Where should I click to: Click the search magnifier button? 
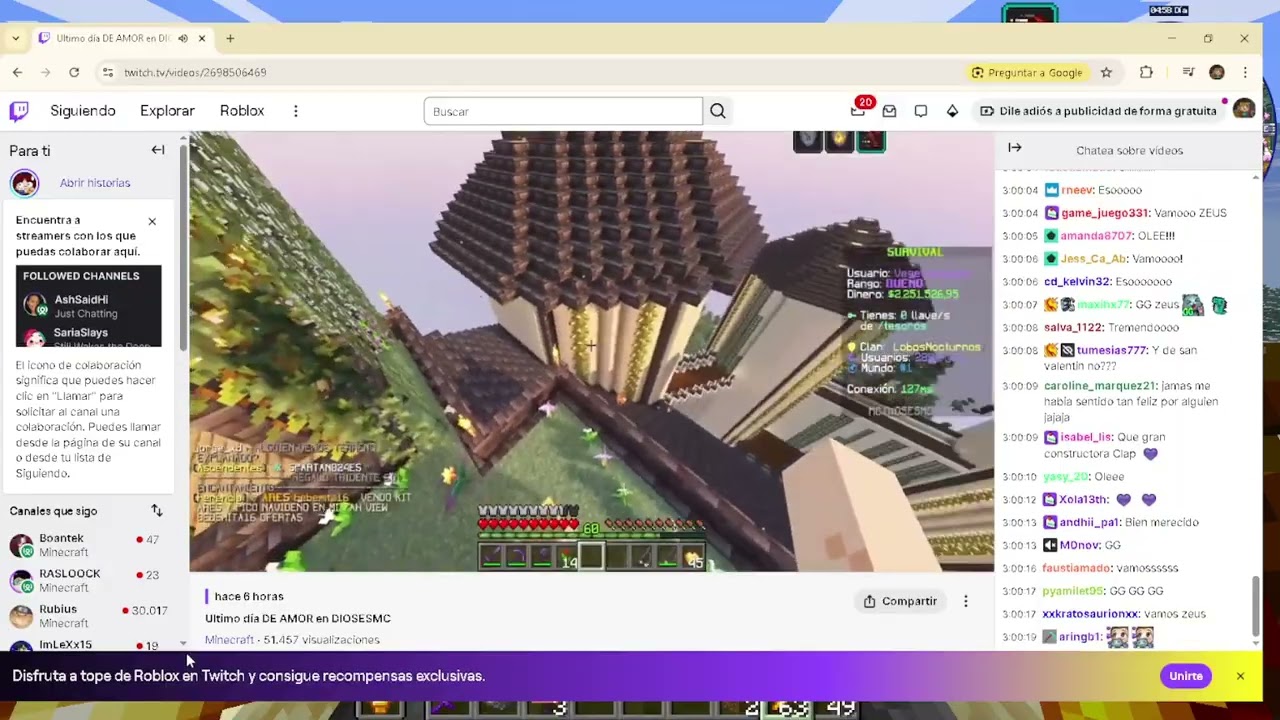click(x=718, y=111)
